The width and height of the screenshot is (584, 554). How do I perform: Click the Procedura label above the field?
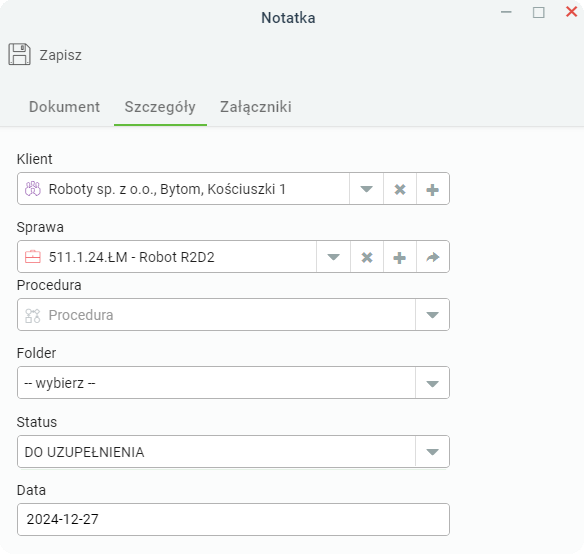tap(49, 285)
